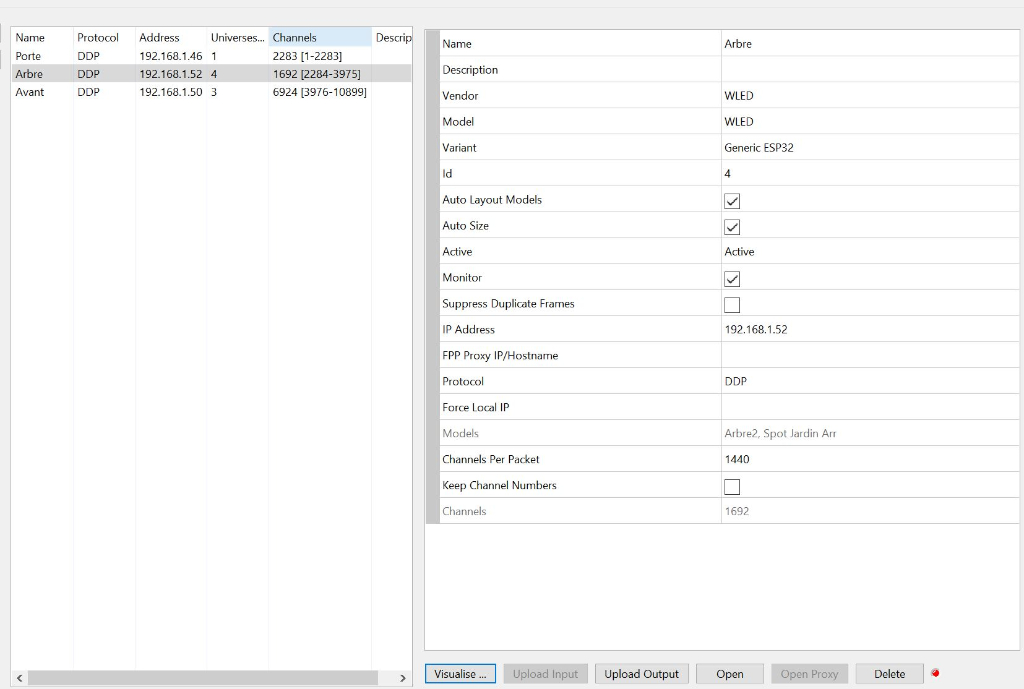Click the red status indicator dot
This screenshot has width=1024, height=689.
point(935,673)
